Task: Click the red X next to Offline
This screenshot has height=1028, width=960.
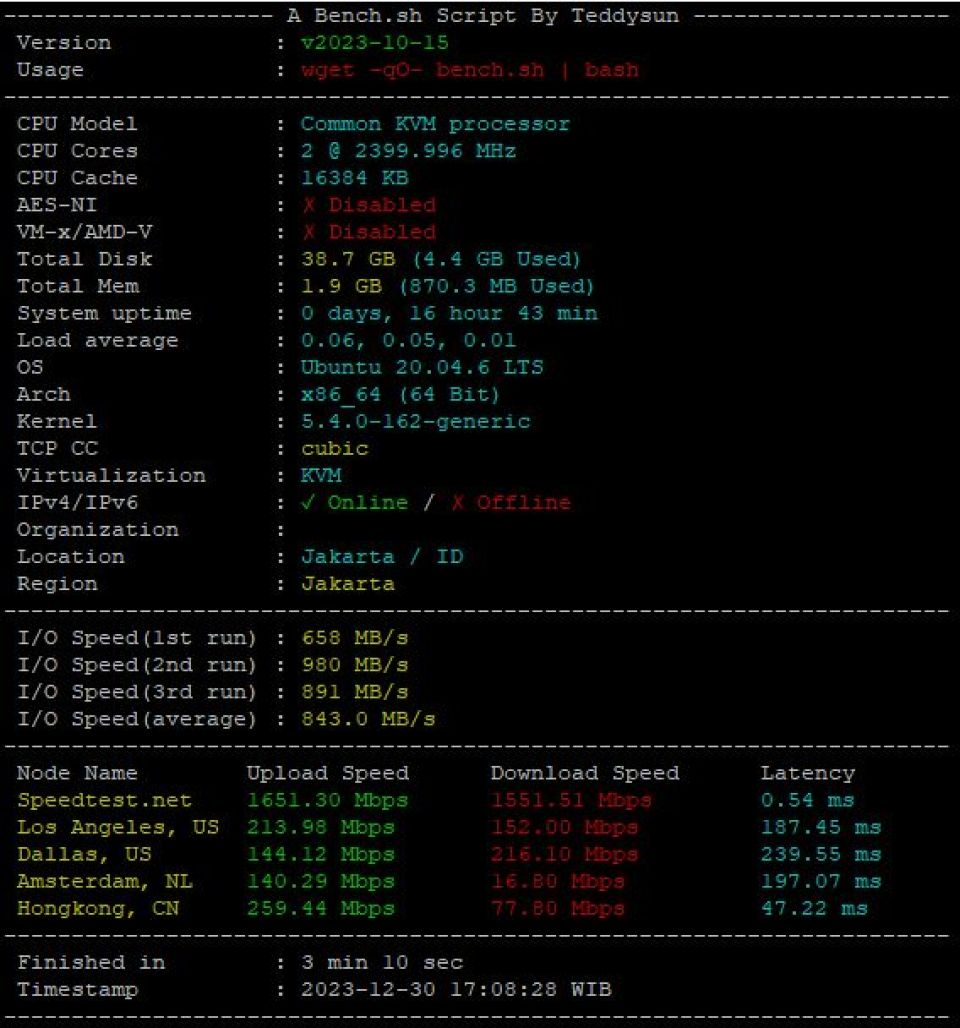Action: click(x=457, y=503)
